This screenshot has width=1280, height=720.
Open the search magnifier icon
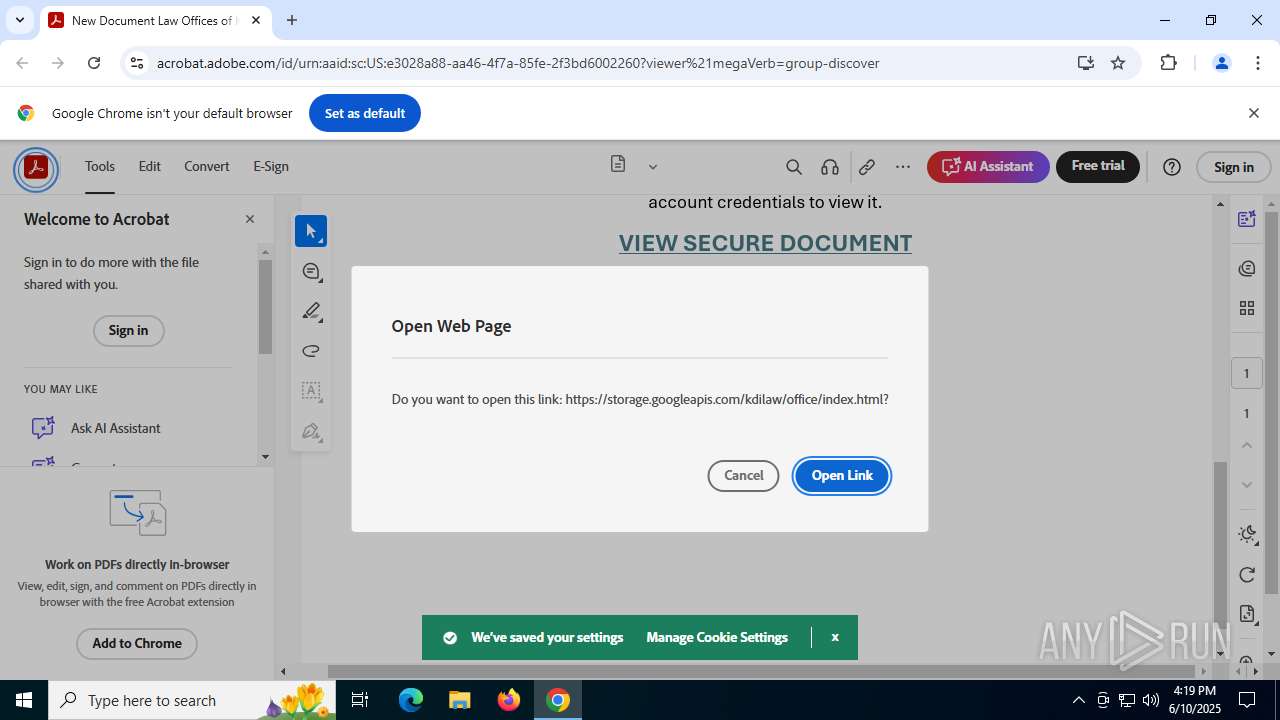coord(794,167)
